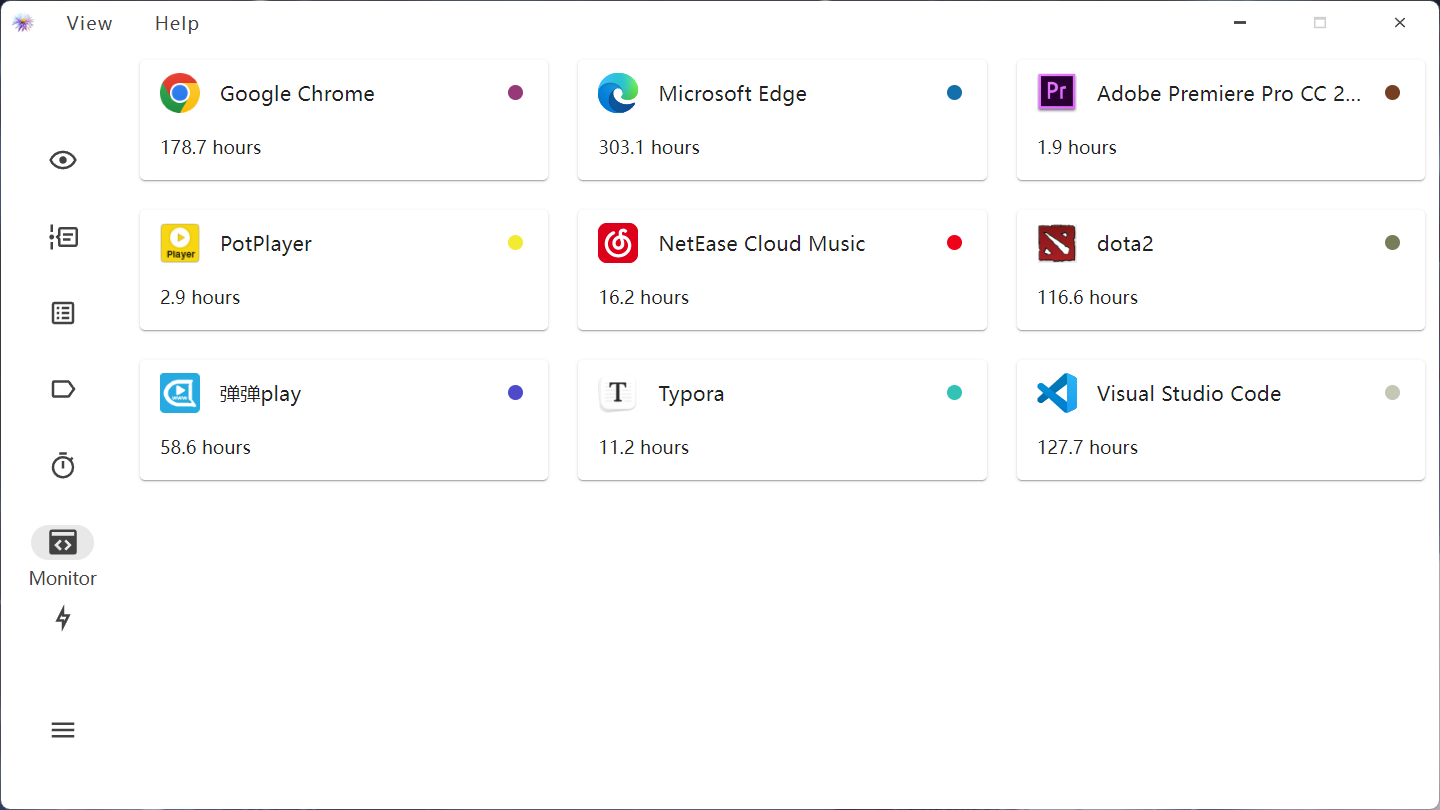
Task: Click the 1.9 hours value
Action: pos(1077,147)
